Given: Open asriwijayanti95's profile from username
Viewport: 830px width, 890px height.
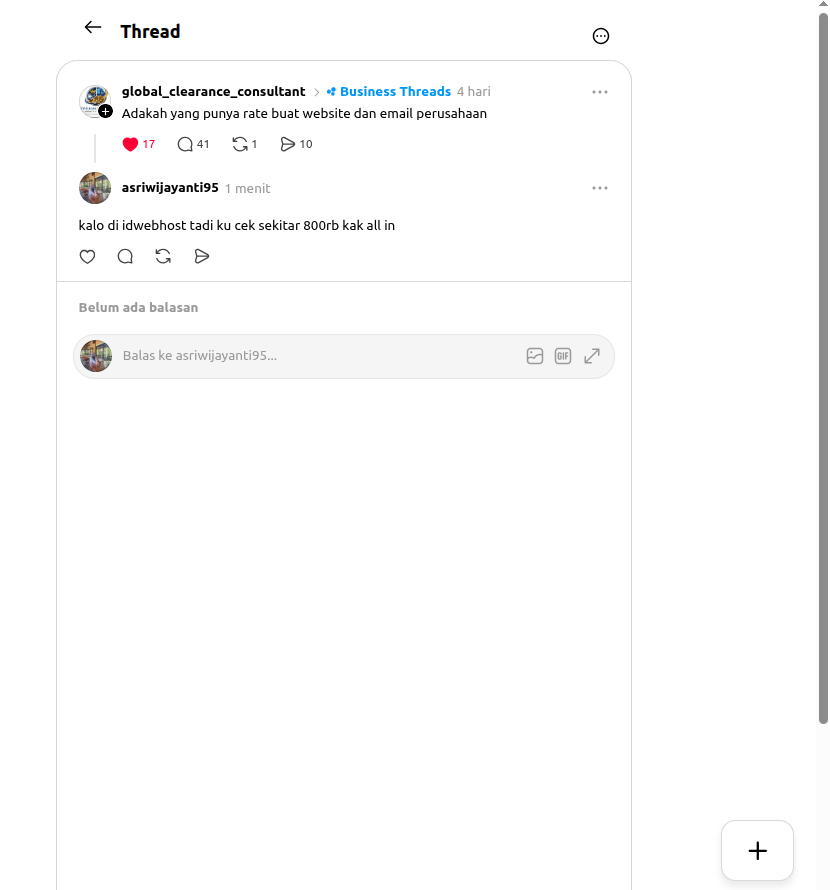Looking at the screenshot, I should (170, 187).
